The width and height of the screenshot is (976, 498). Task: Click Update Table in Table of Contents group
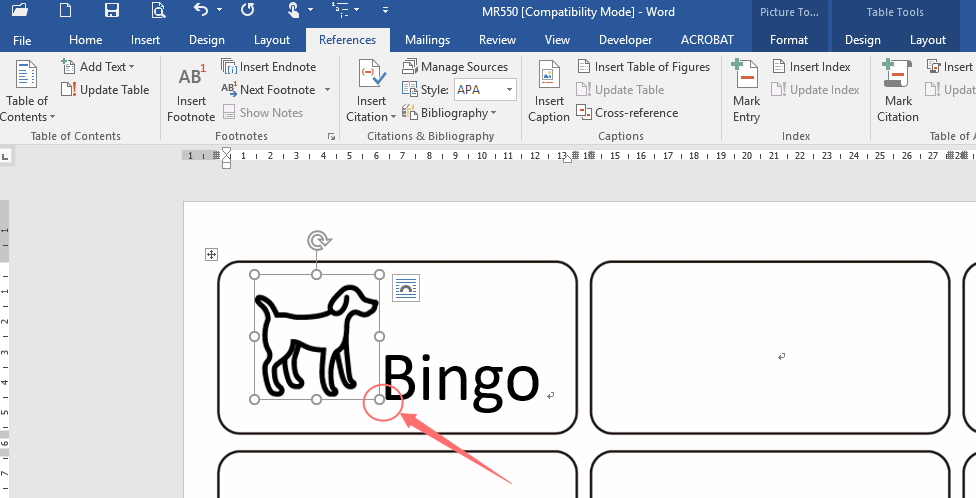click(x=106, y=90)
